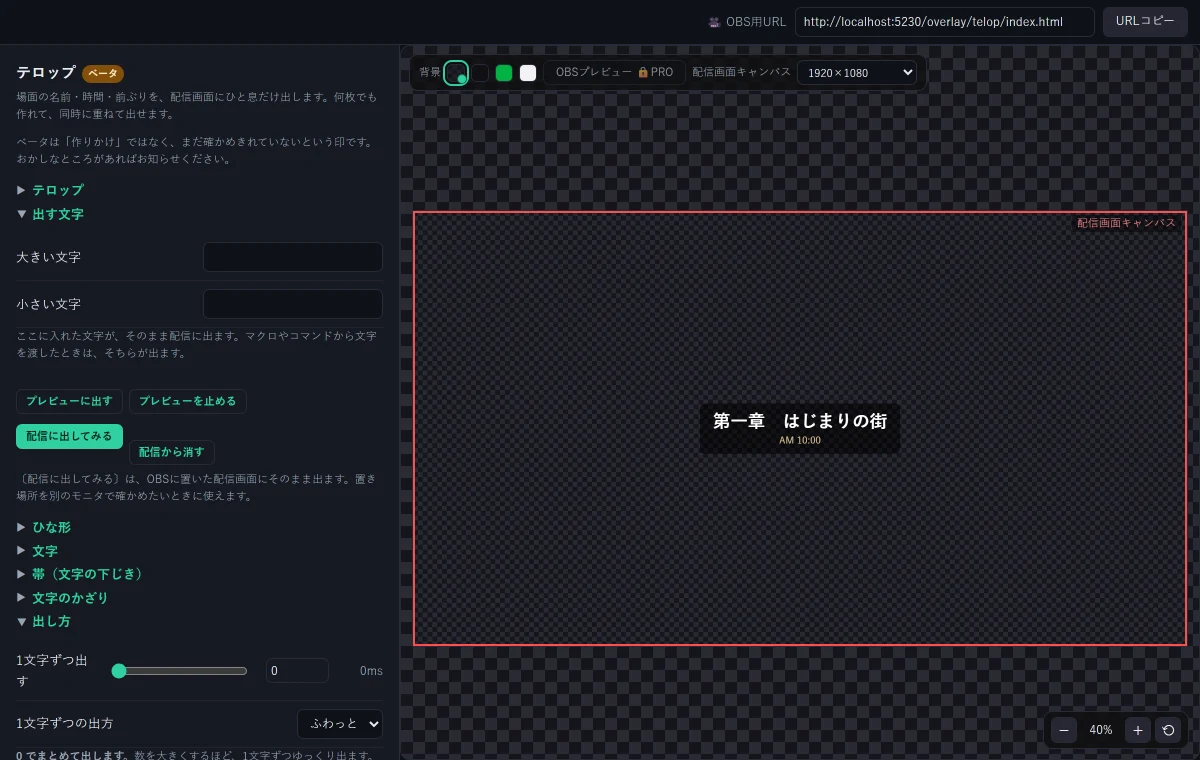Click the 配信画面キャンバス label on canvas corner
This screenshot has height=760, width=1200.
point(1126,223)
